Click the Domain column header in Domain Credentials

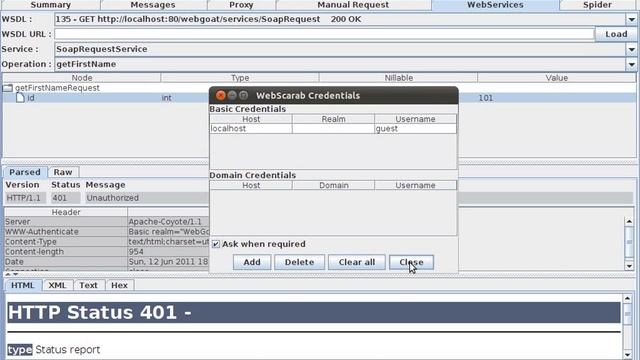click(333, 185)
